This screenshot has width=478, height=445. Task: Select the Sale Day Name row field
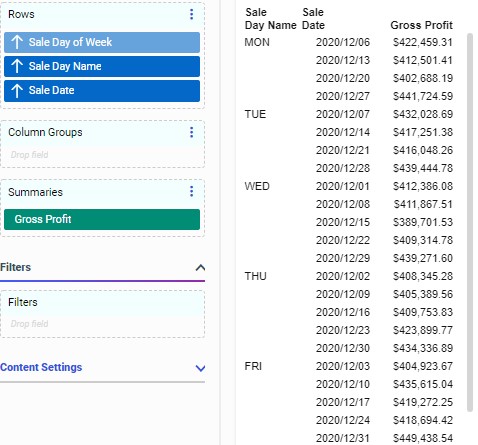[x=102, y=66]
